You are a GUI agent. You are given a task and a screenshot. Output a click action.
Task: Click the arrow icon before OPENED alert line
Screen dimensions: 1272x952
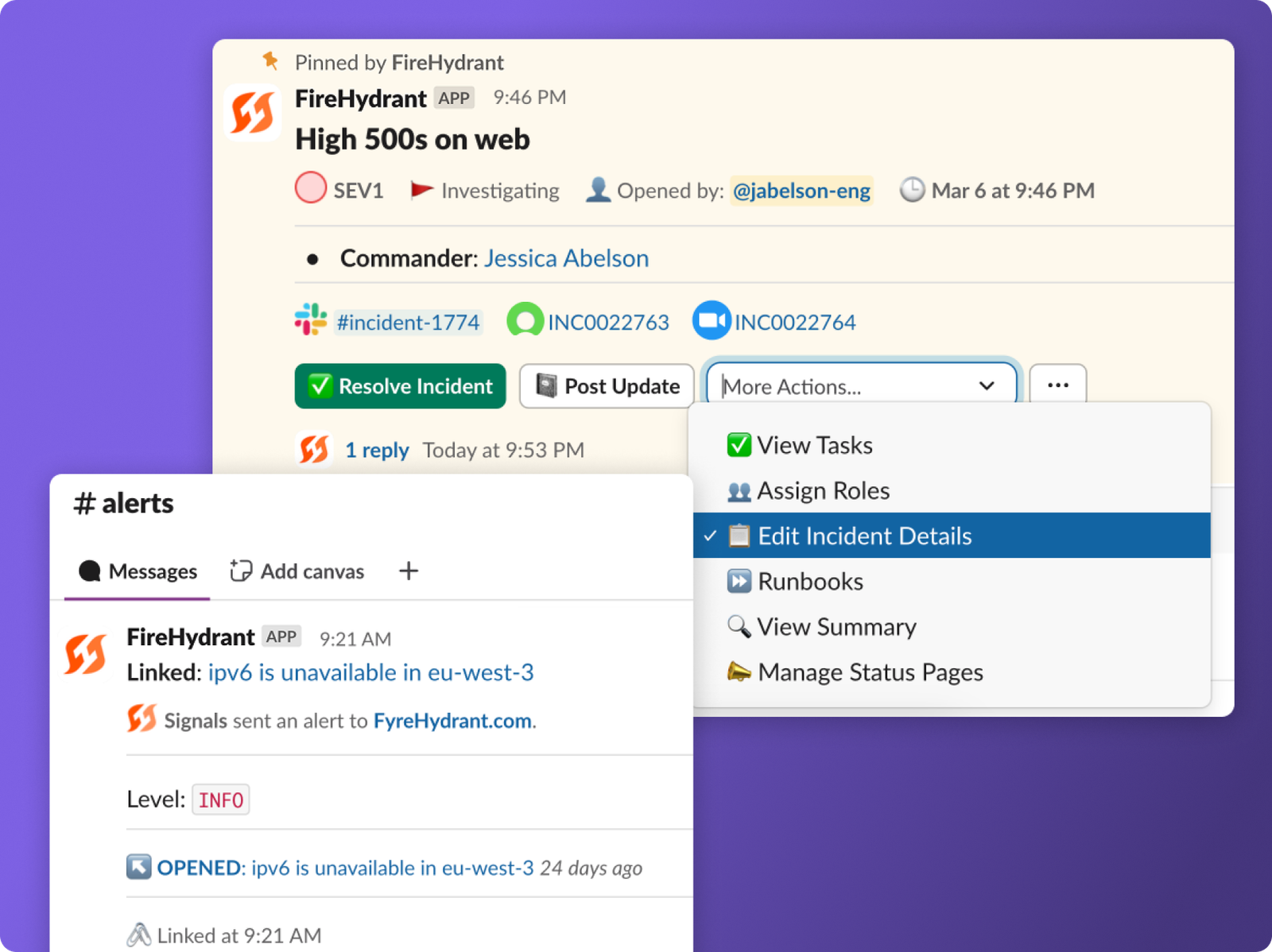tap(138, 866)
